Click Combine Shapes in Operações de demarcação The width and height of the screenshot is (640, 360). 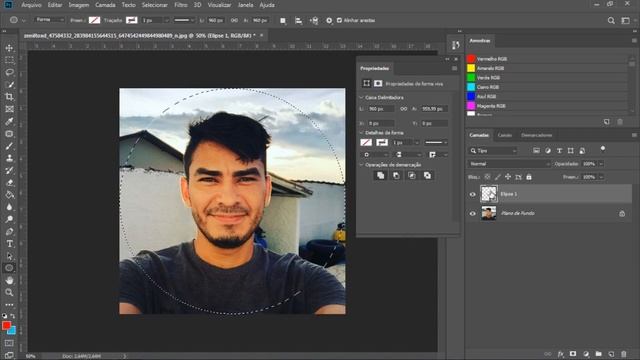(380, 176)
